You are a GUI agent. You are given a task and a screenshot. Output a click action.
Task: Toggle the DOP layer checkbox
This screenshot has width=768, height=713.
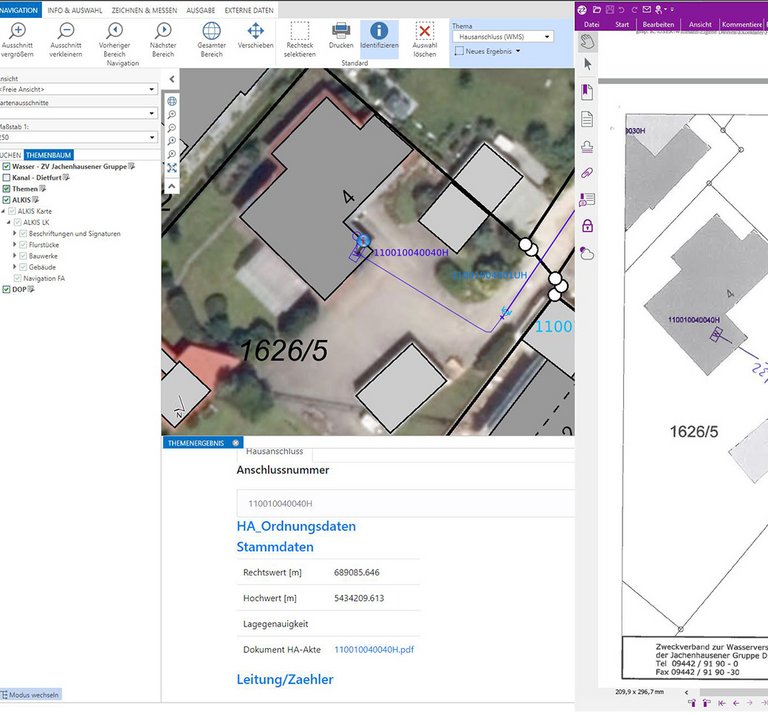coord(6,290)
